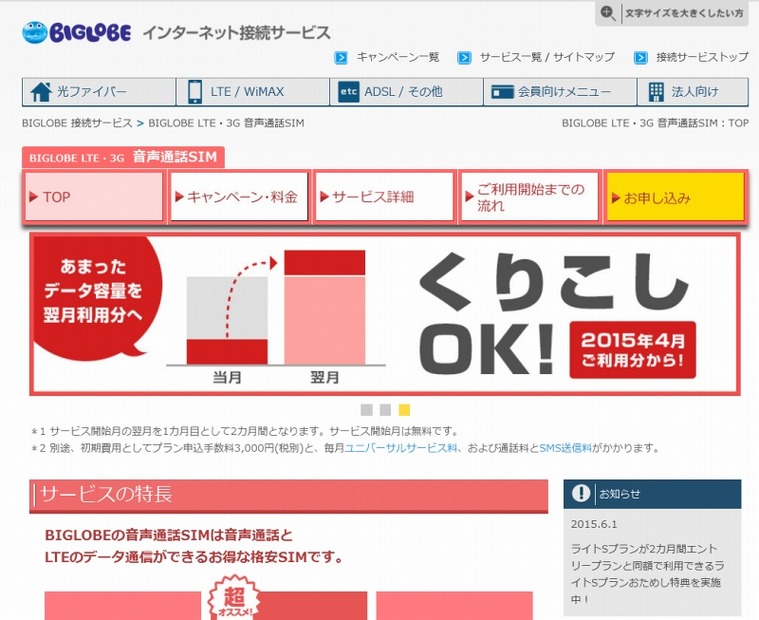Click the BIGLOBE LTE・3G 音声通話SIM : TOP text

click(655, 123)
